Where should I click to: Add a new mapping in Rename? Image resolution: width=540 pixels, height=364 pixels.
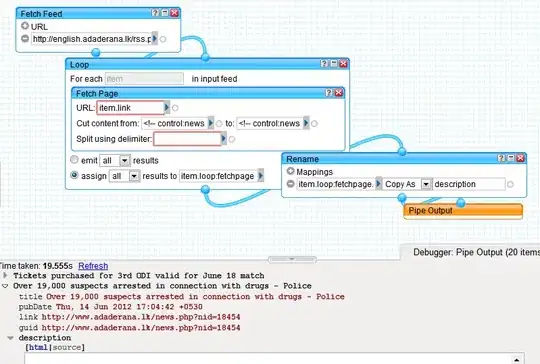point(291,171)
